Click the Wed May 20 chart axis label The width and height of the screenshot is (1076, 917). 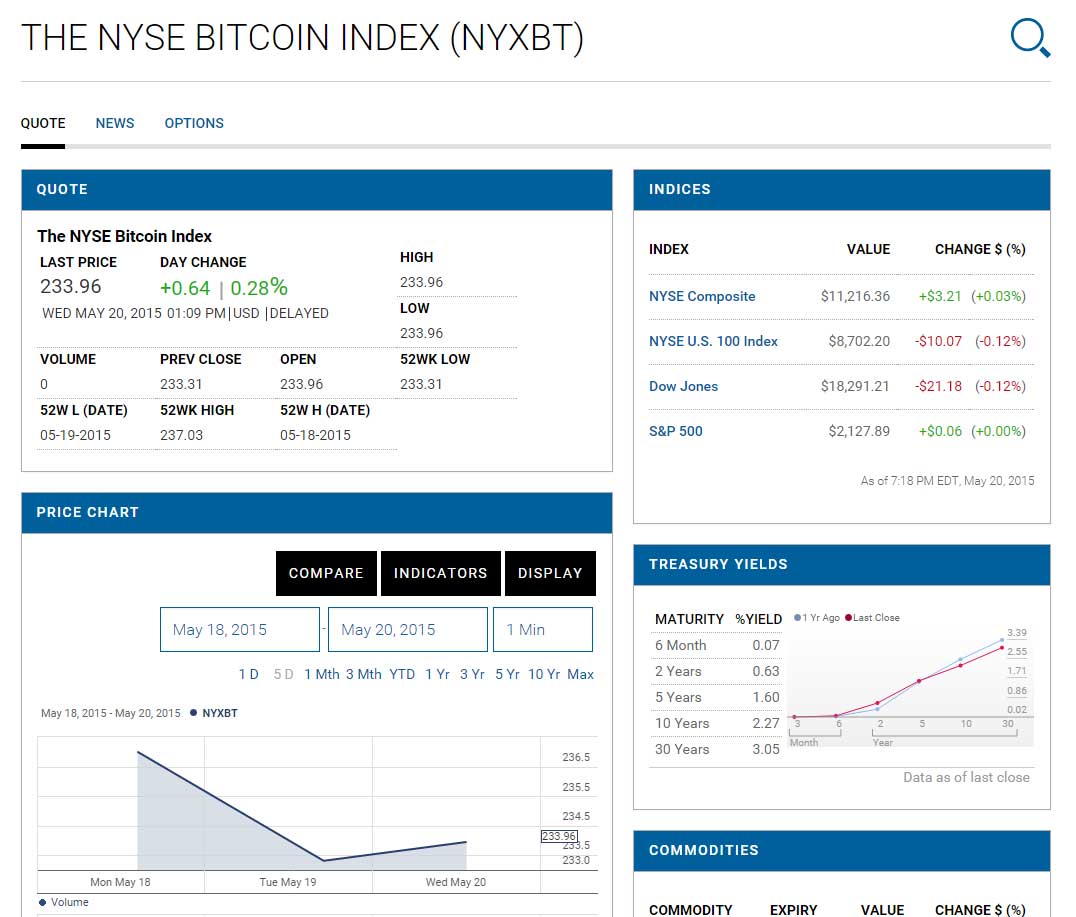pos(456,882)
